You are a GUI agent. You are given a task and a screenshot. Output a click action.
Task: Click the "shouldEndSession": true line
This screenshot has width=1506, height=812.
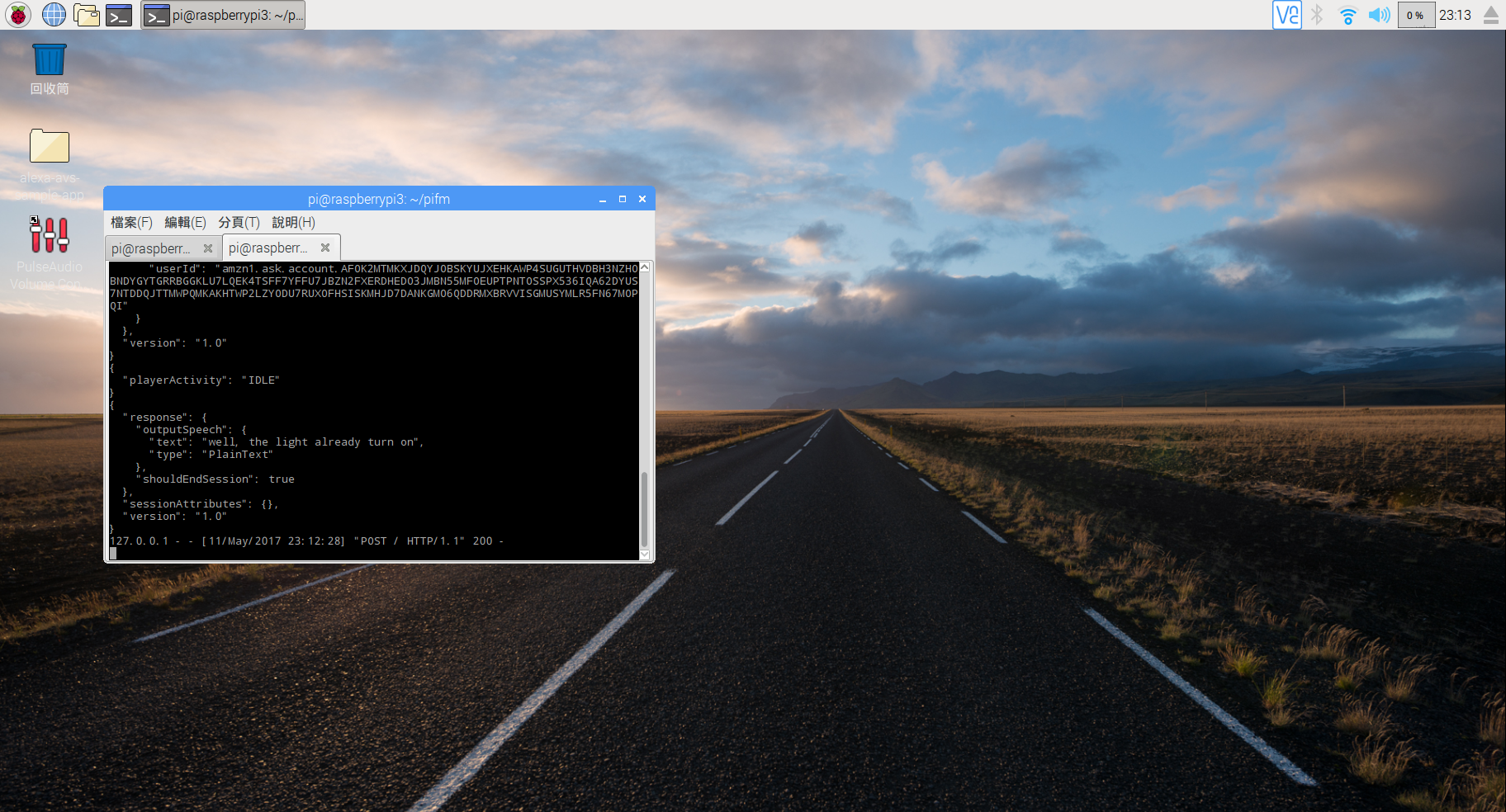point(215,479)
